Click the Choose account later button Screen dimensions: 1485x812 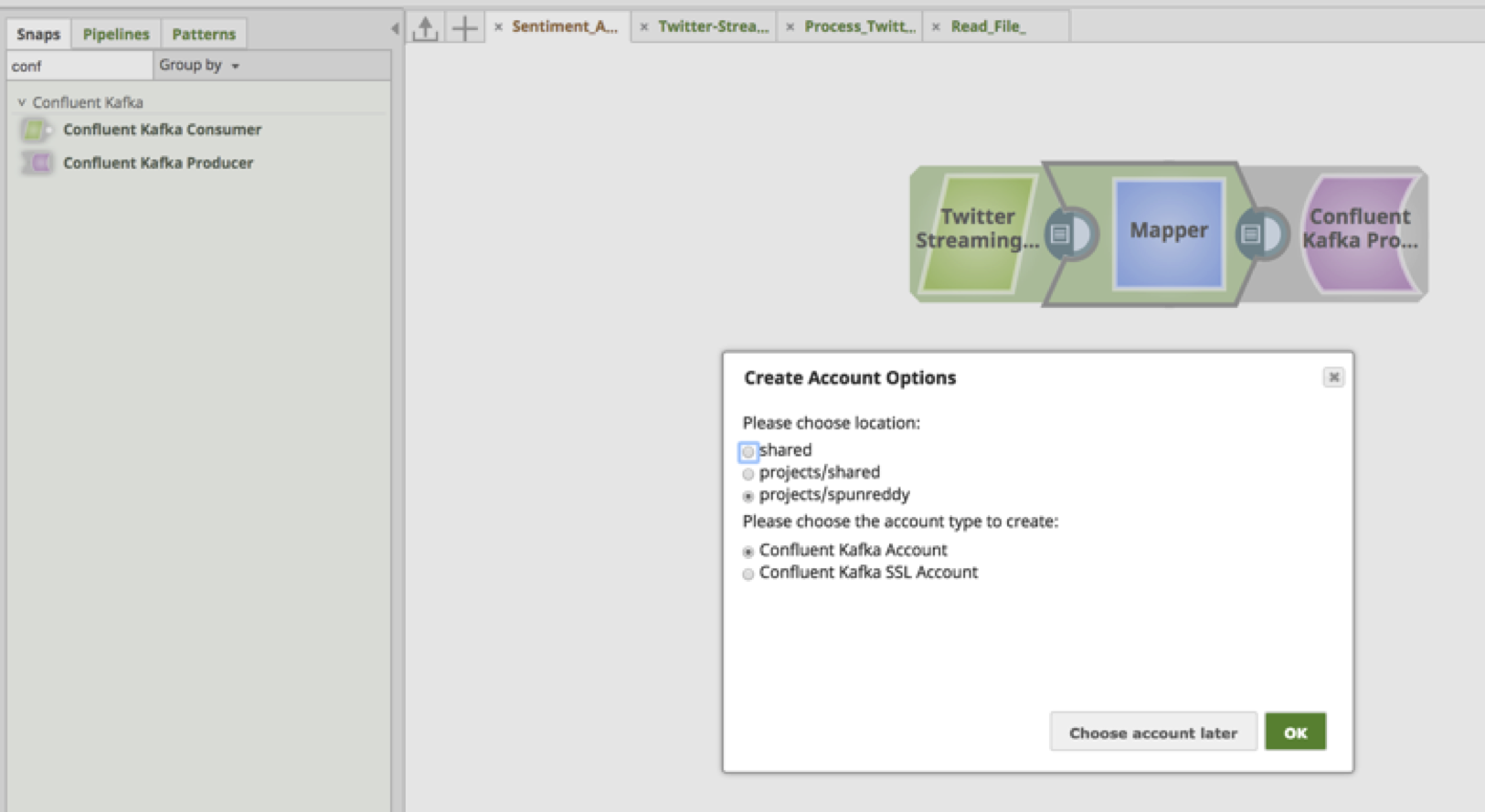click(1153, 733)
